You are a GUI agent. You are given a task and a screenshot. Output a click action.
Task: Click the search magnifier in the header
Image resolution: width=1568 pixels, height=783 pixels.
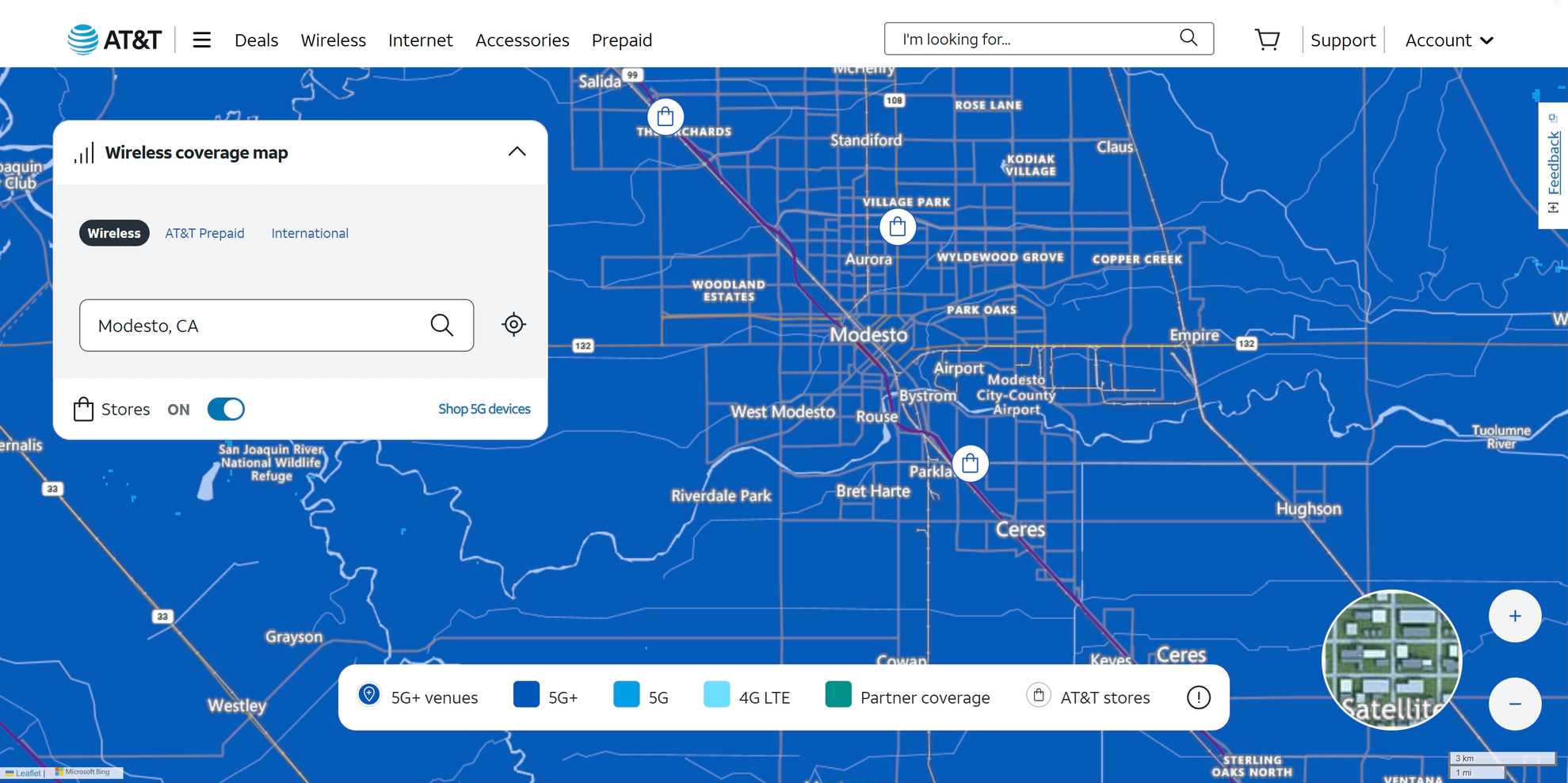pyautogui.click(x=1188, y=38)
